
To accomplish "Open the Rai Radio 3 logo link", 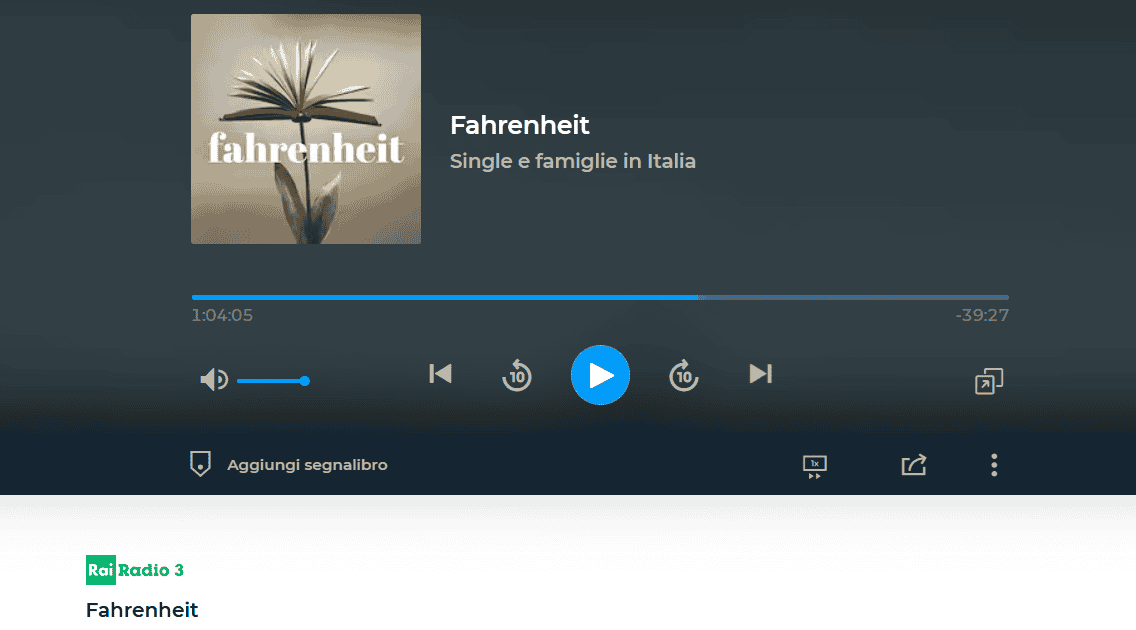I will pyautogui.click(x=135, y=570).
